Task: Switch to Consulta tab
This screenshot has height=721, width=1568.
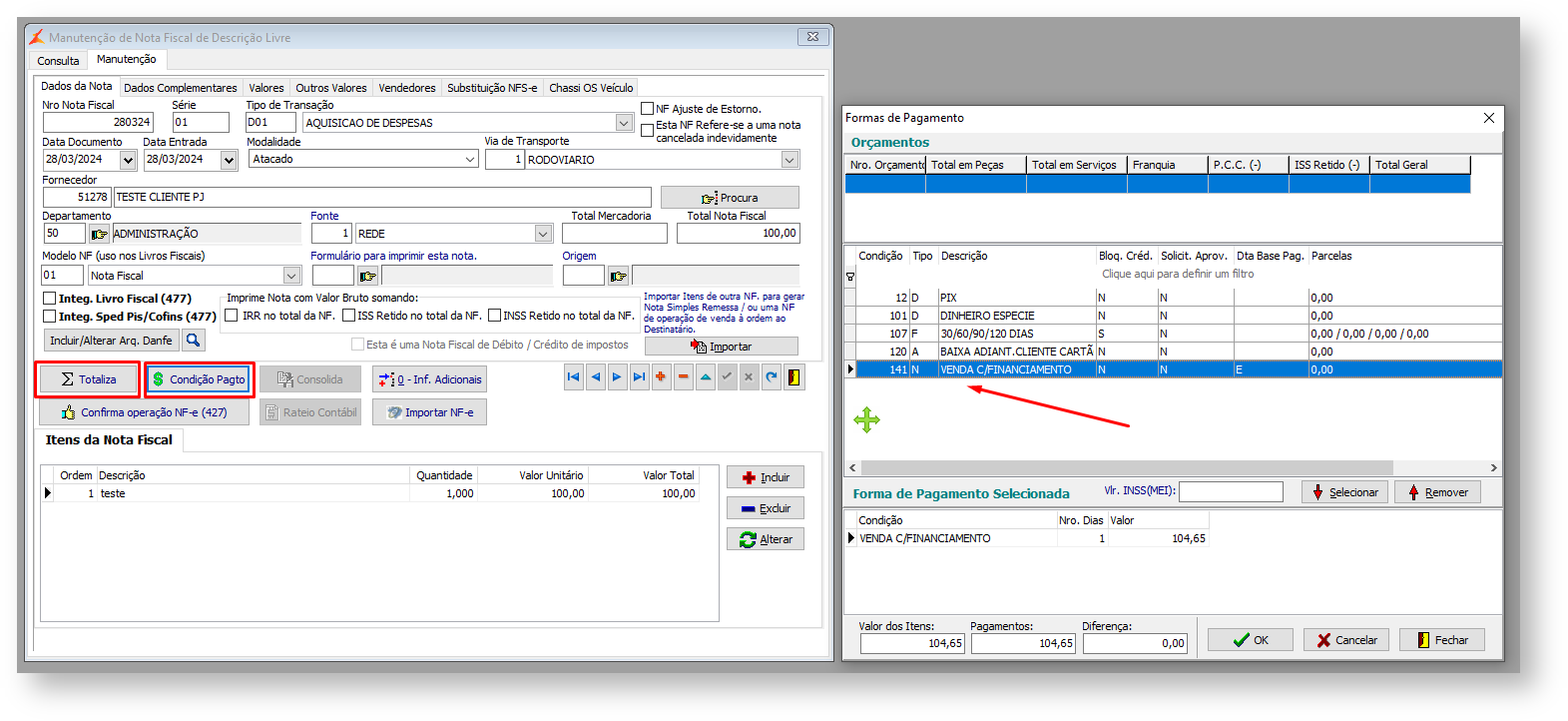Action: (58, 61)
